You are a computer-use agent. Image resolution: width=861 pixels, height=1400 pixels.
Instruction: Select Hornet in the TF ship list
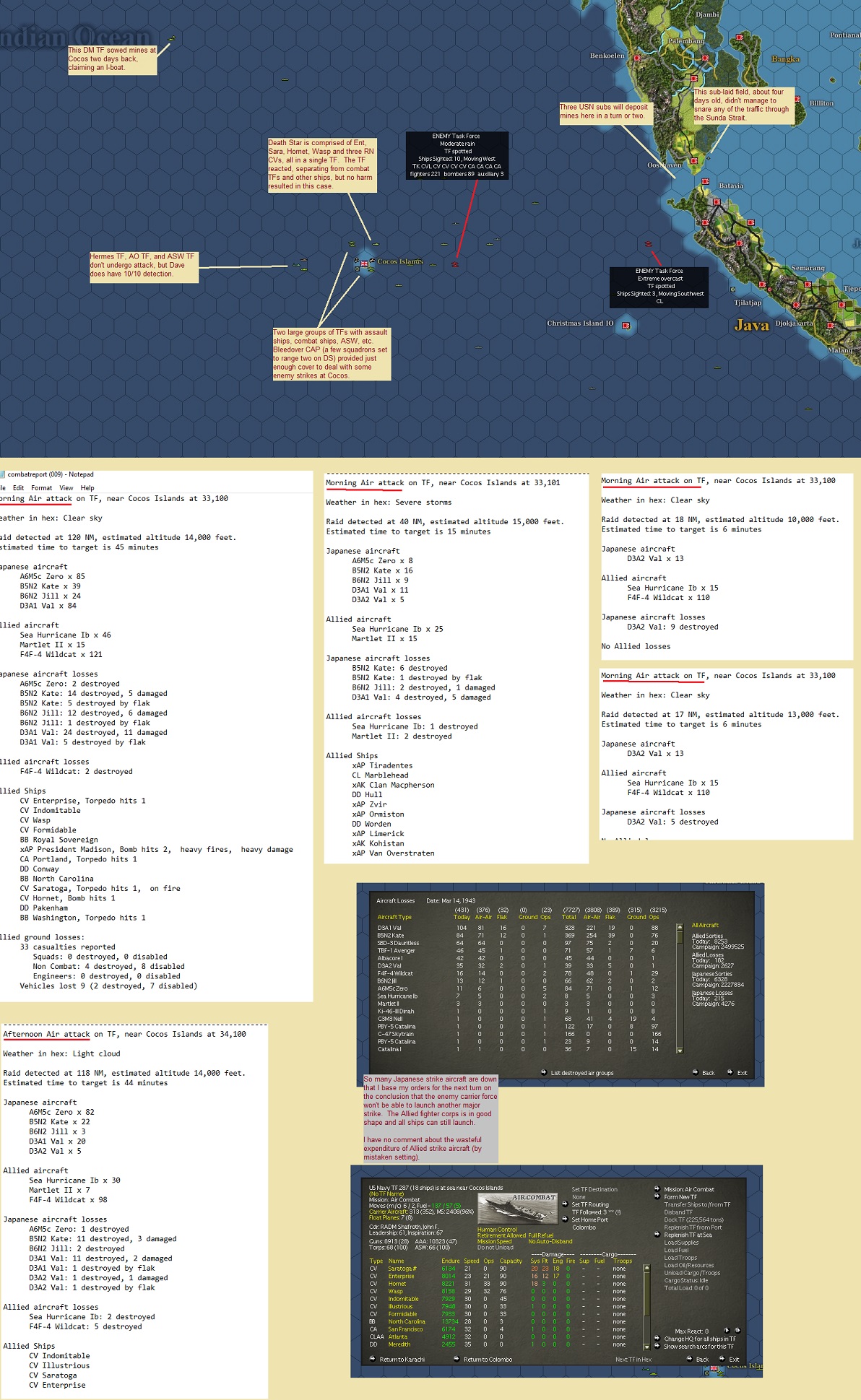[397, 1284]
